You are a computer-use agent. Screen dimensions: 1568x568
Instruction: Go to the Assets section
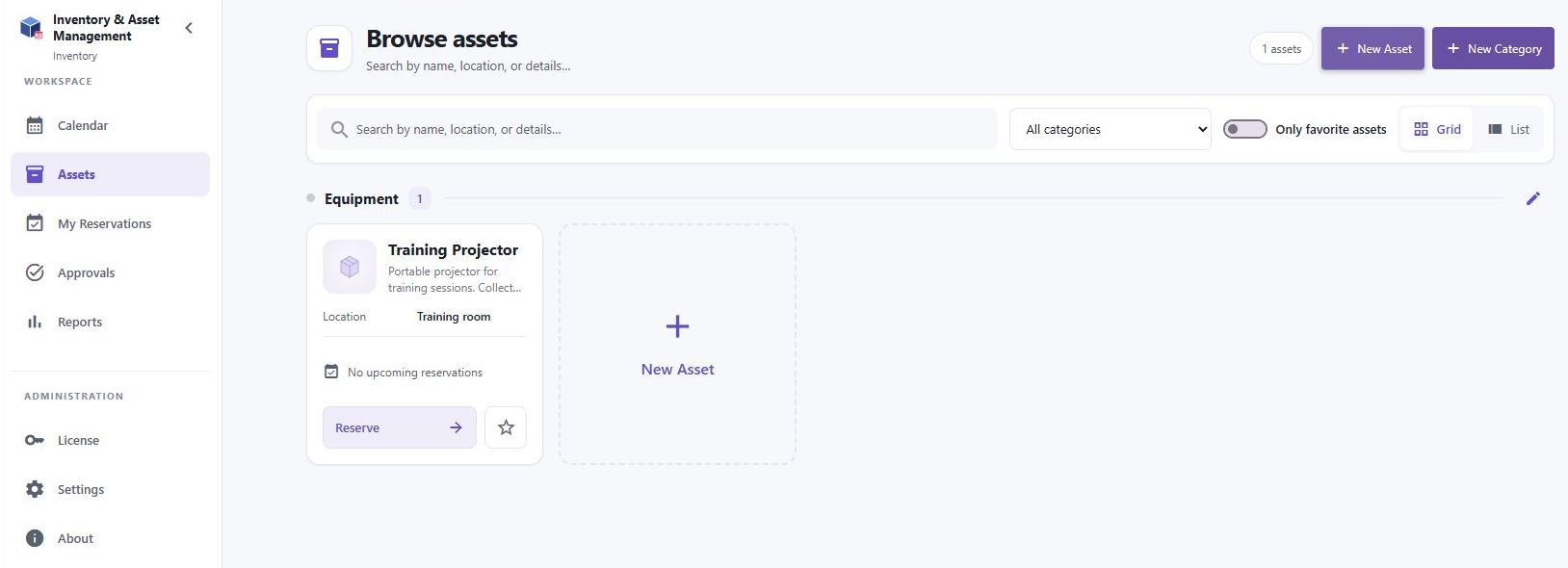pos(110,174)
